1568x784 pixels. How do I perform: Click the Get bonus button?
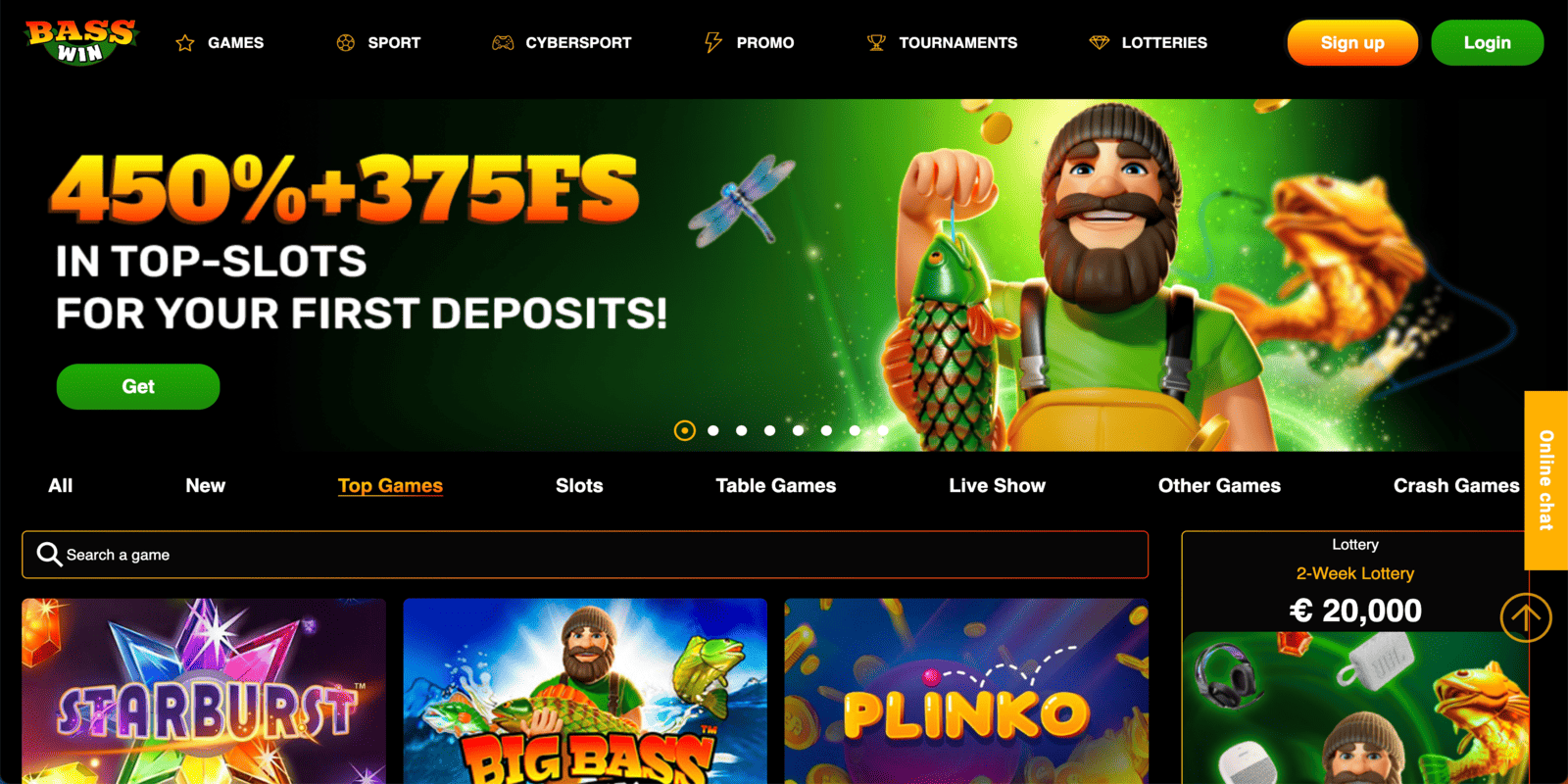(138, 386)
